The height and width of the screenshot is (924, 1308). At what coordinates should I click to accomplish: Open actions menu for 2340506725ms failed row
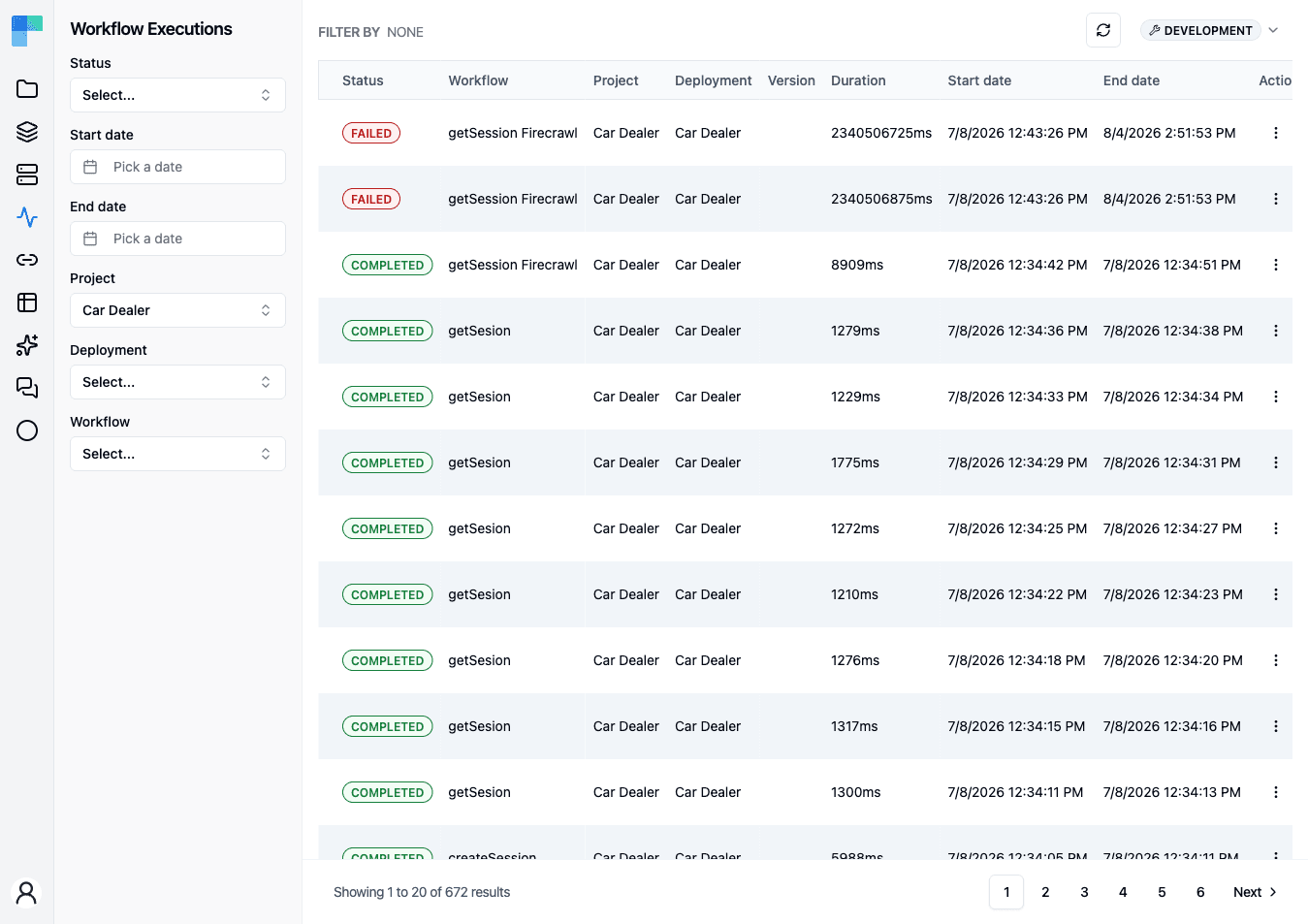[x=1276, y=133]
